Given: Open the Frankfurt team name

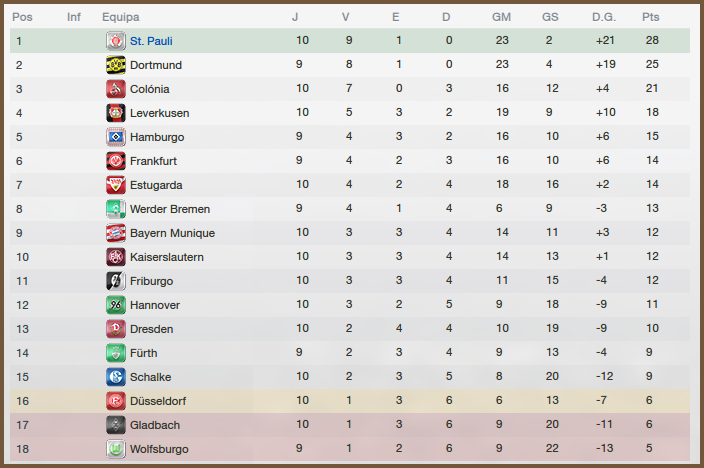Looking at the screenshot, I should (x=155, y=161).
